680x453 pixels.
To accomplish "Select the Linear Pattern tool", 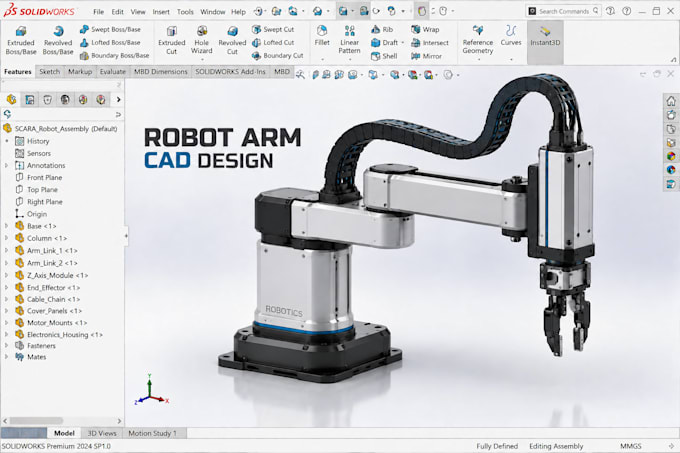I will [350, 40].
